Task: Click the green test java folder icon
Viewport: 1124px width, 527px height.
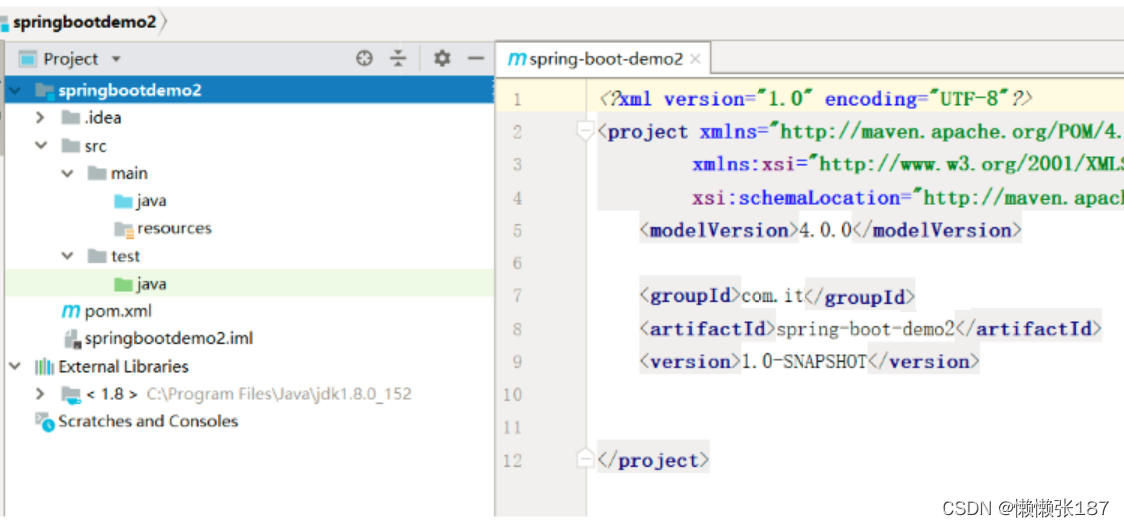Action: (123, 284)
